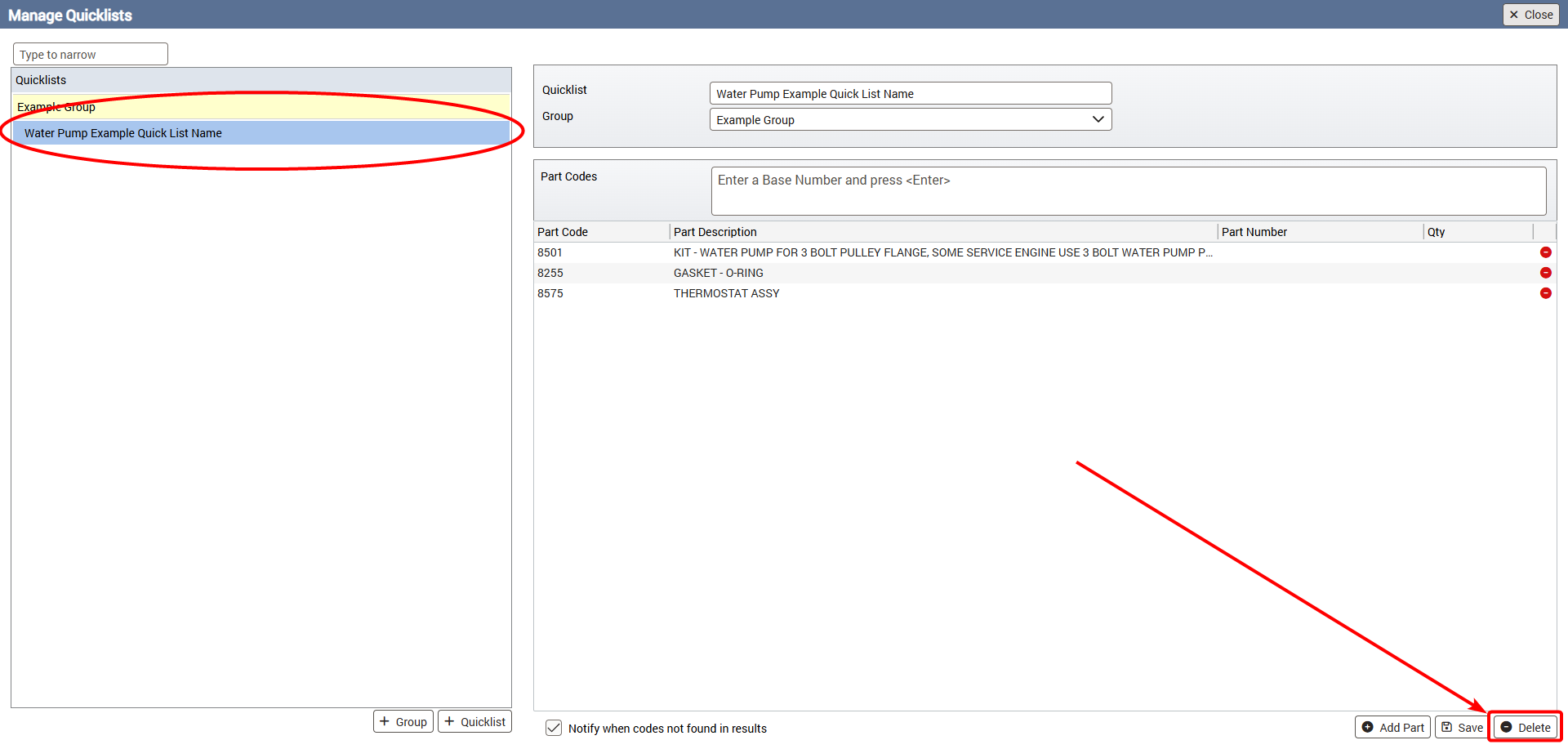Create a new Quicklist
The image size is (1568, 749).
click(474, 722)
